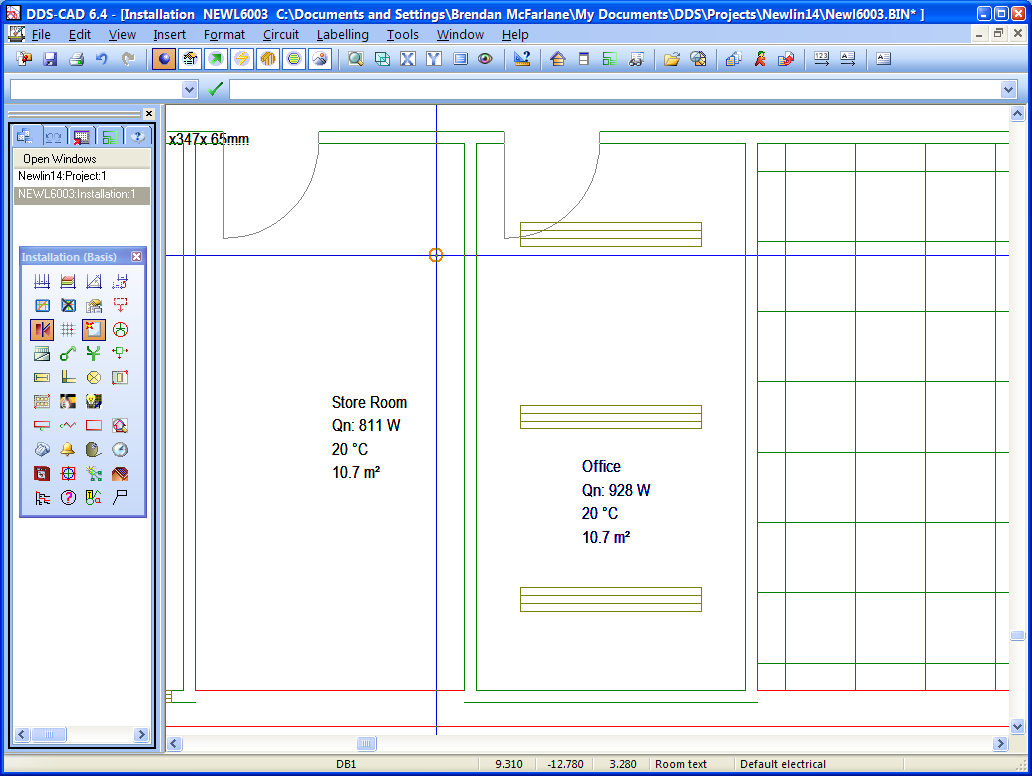Click the telephone symbol in the Installation palette

42,450
